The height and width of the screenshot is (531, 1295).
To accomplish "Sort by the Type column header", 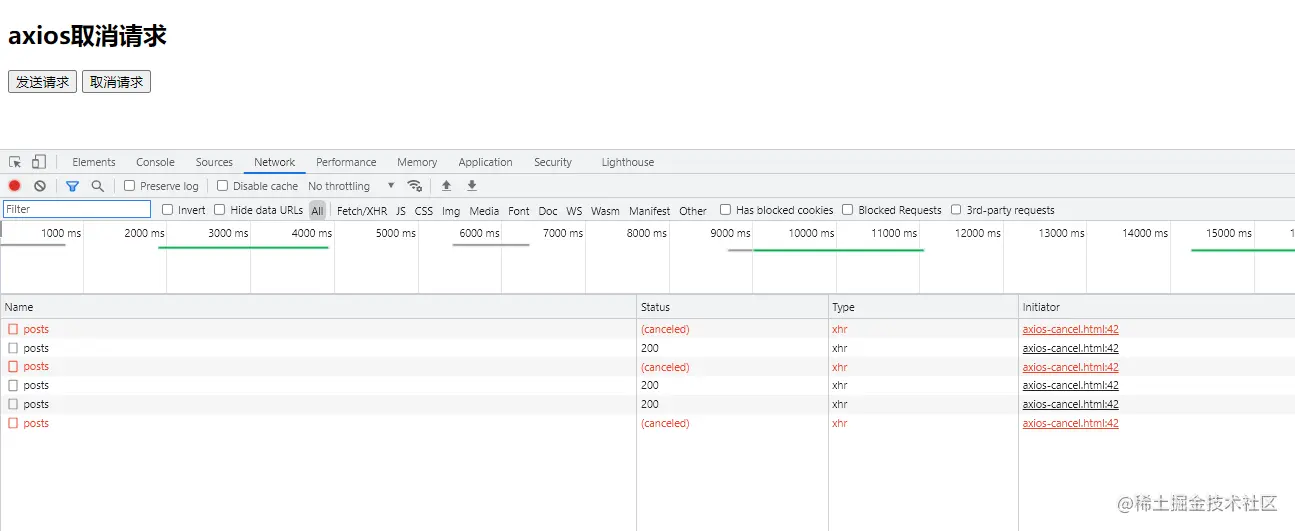I will (923, 307).
